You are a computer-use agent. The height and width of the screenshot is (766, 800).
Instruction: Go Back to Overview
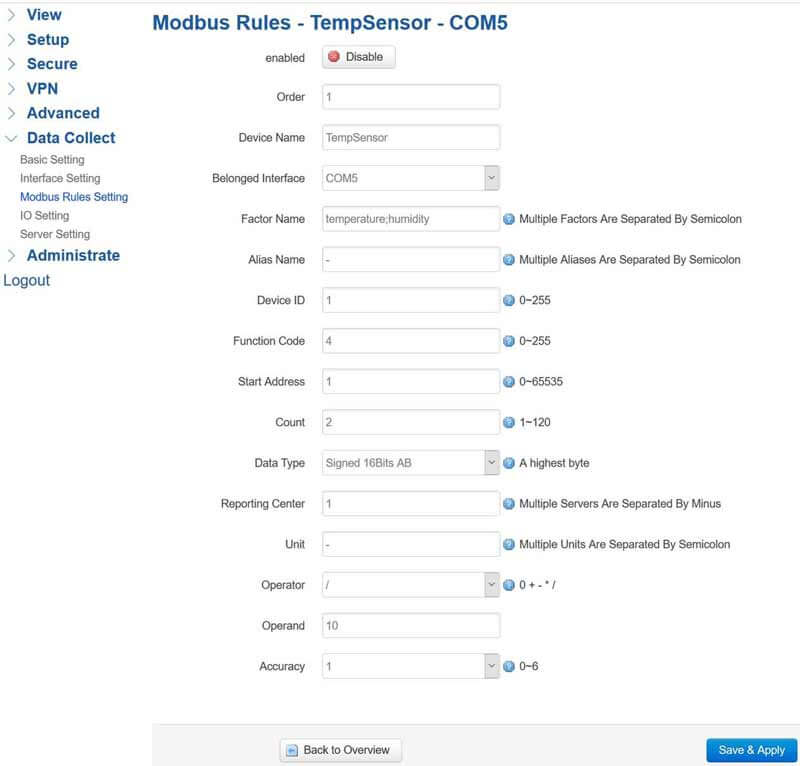click(x=340, y=749)
